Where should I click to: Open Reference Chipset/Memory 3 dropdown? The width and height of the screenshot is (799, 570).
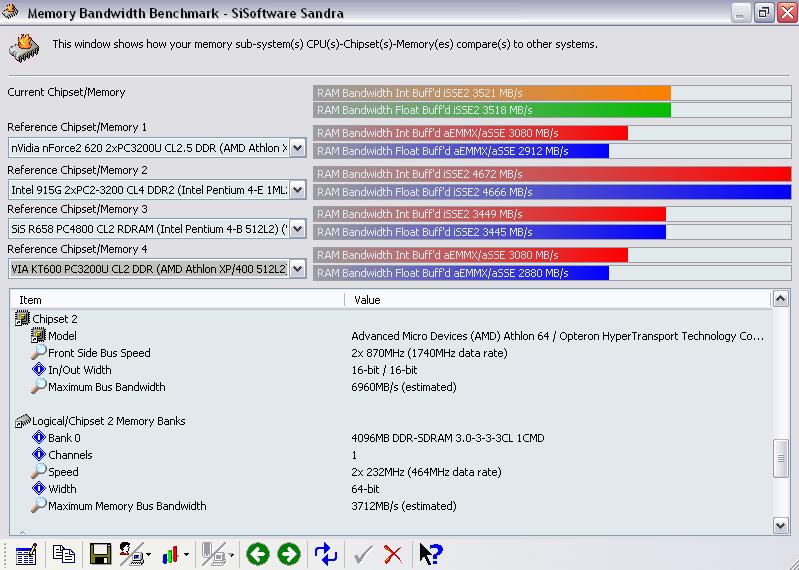tap(298, 229)
